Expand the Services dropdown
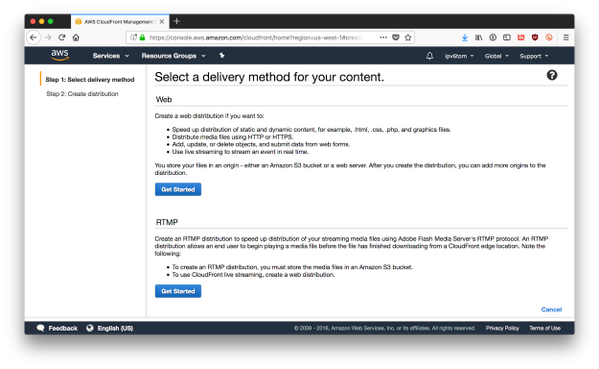The height and width of the screenshot is (369, 599). coord(111,56)
